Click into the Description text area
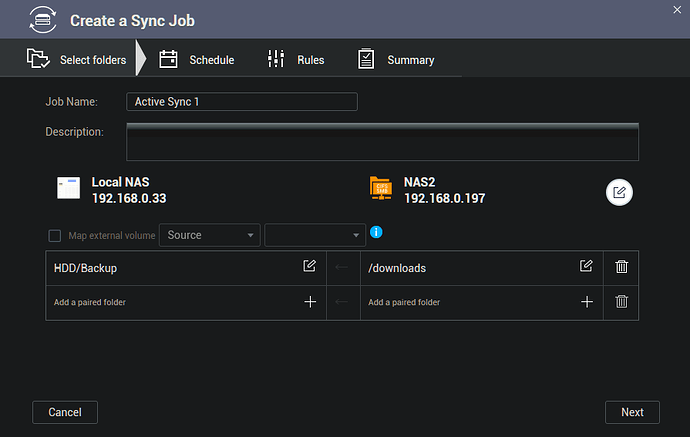 (382, 142)
